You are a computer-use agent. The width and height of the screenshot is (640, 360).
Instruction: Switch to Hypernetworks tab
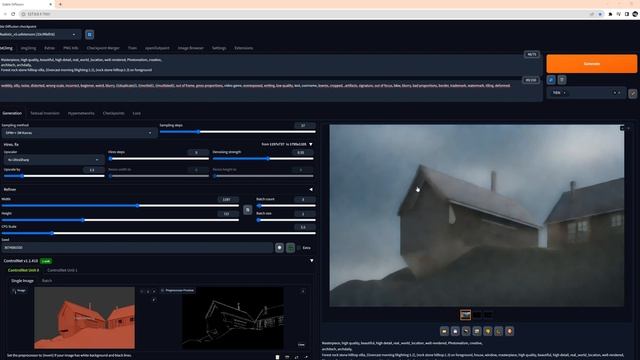tap(81, 113)
